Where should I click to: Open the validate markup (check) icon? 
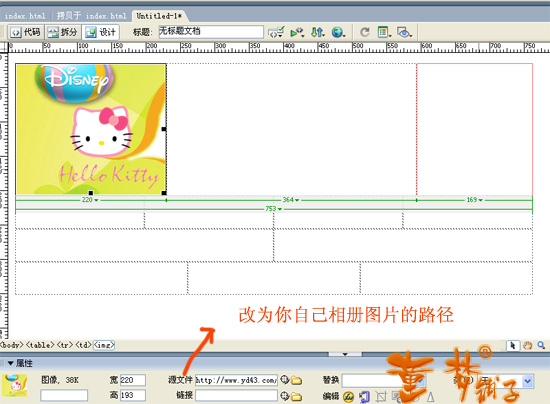[276, 32]
